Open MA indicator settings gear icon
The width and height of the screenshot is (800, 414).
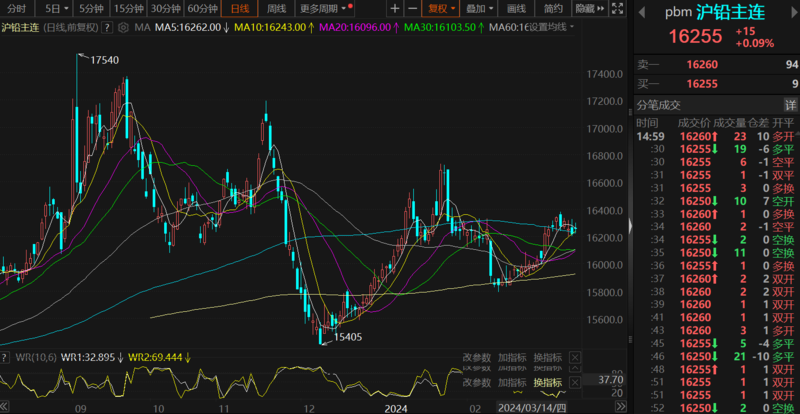pos(124,26)
